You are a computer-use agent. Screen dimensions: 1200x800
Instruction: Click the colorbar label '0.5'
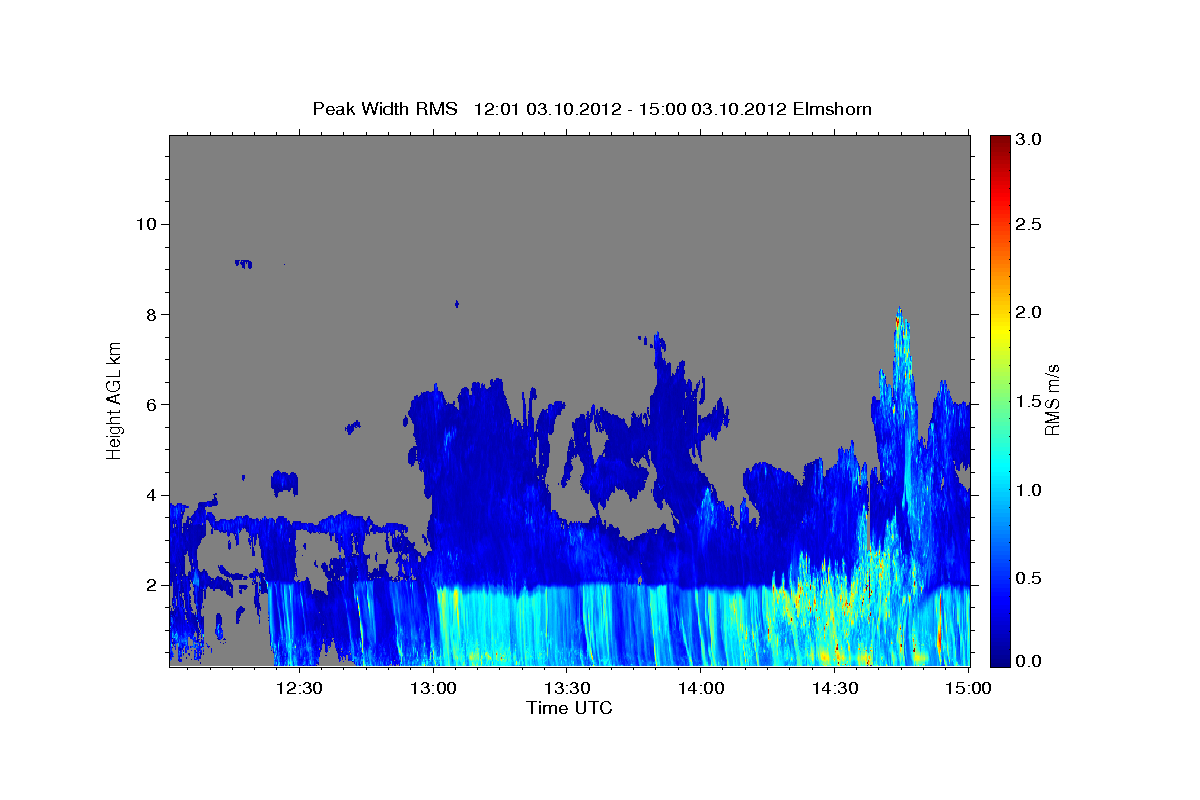[1029, 578]
